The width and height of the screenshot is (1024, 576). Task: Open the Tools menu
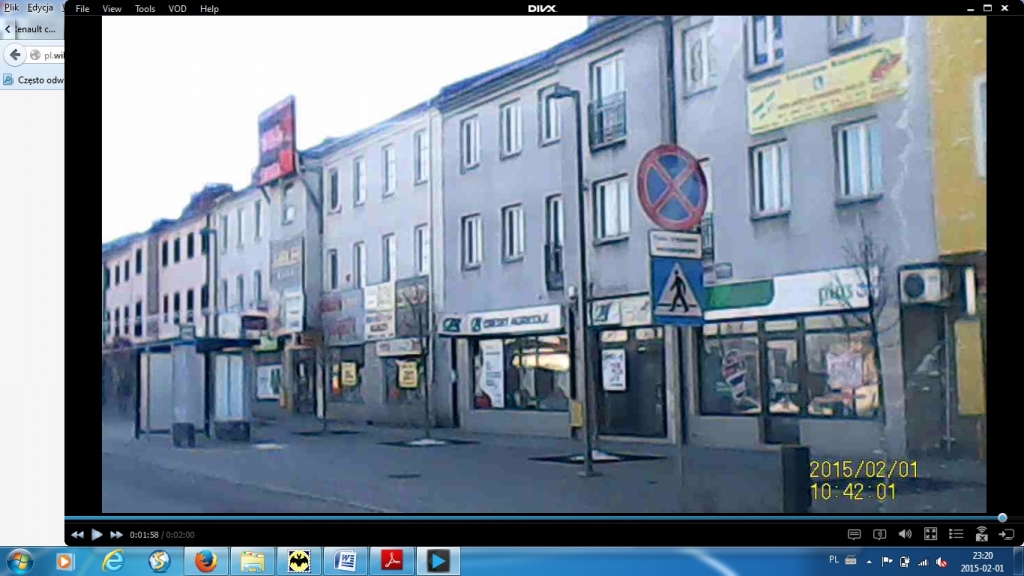point(145,9)
